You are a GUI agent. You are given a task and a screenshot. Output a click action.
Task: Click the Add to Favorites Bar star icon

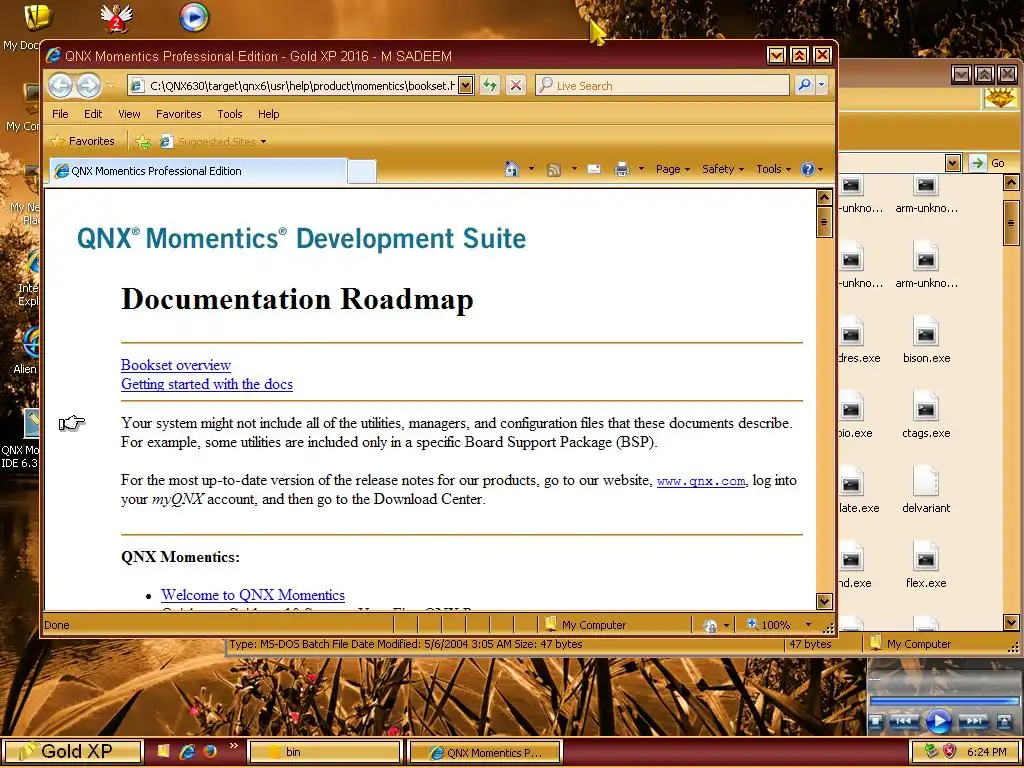pyautogui.click(x=143, y=142)
